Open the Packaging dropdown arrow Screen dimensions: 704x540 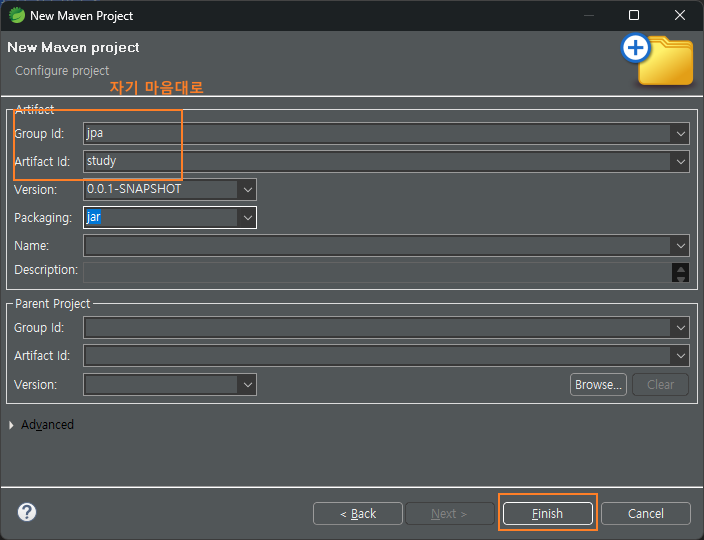(247, 218)
